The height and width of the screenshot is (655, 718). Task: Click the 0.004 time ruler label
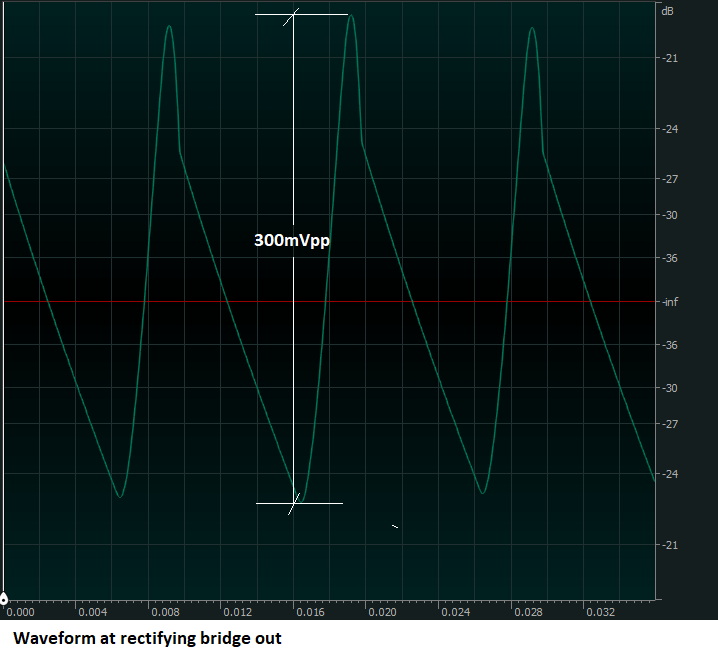click(x=92, y=612)
